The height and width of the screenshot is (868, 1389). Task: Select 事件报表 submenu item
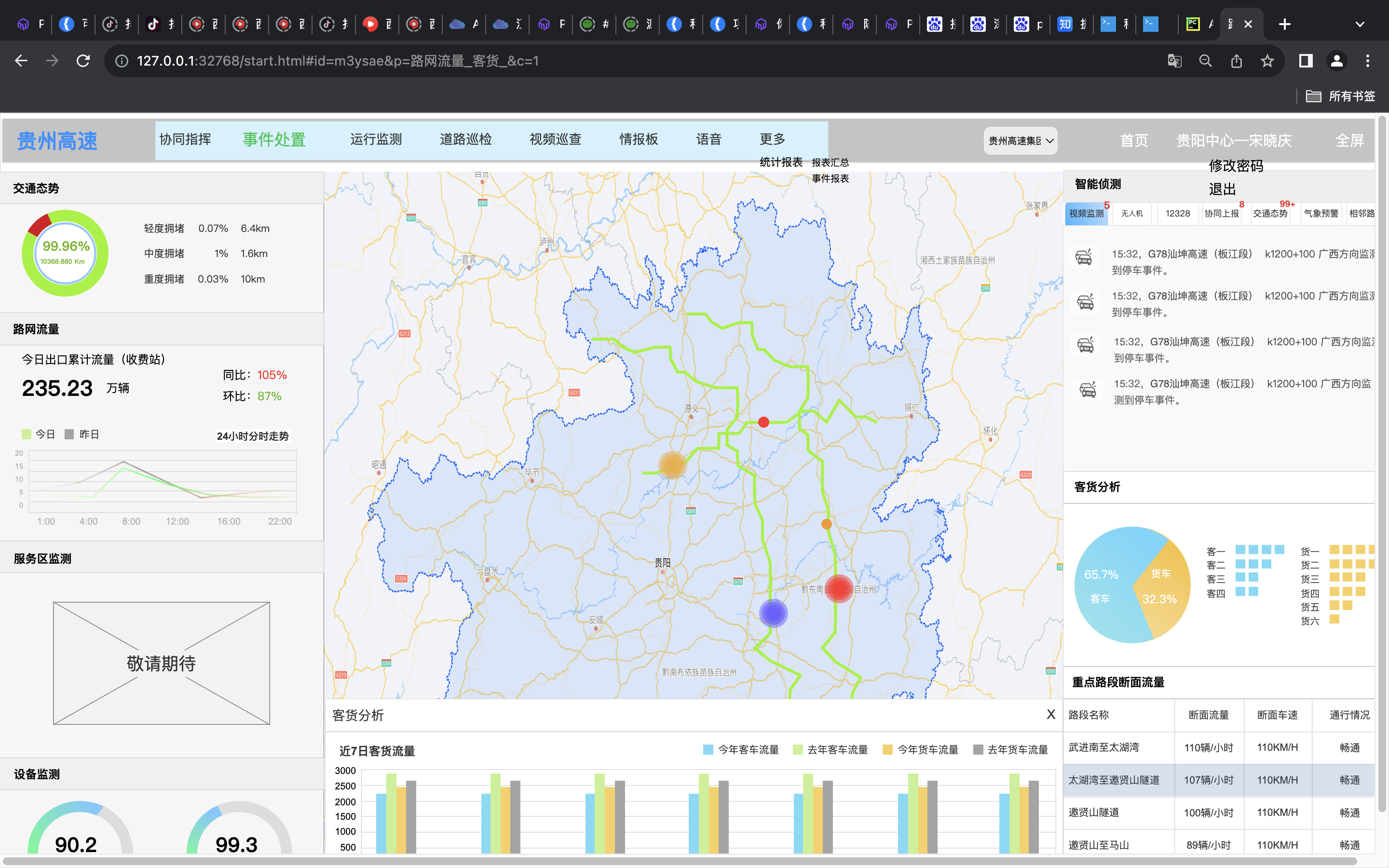(x=830, y=178)
